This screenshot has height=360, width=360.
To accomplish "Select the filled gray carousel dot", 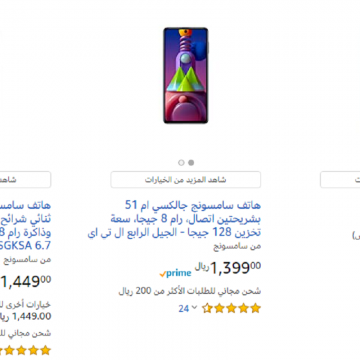I will coord(191,163).
